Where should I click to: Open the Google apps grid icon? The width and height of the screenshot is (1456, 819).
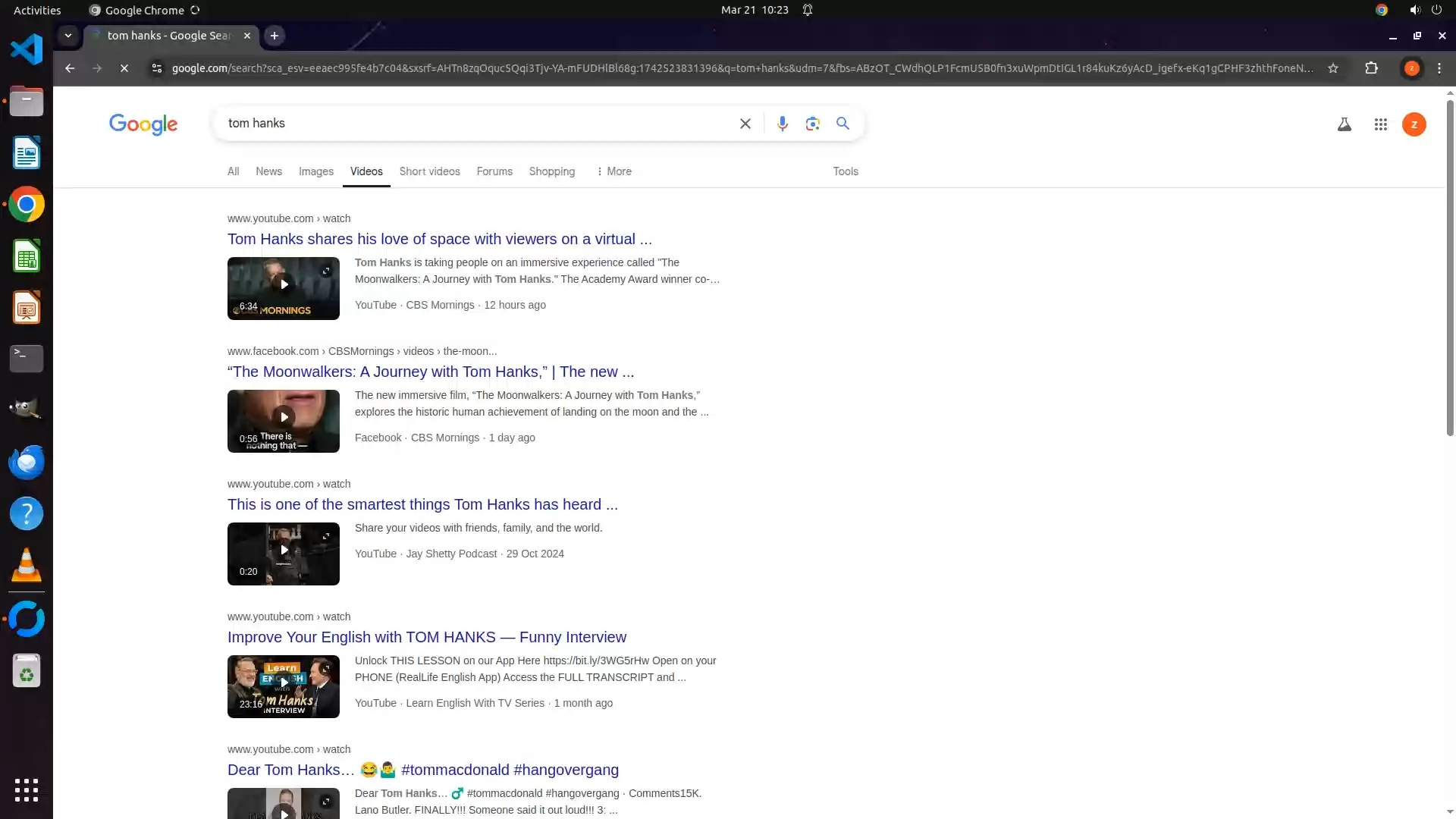(1380, 124)
